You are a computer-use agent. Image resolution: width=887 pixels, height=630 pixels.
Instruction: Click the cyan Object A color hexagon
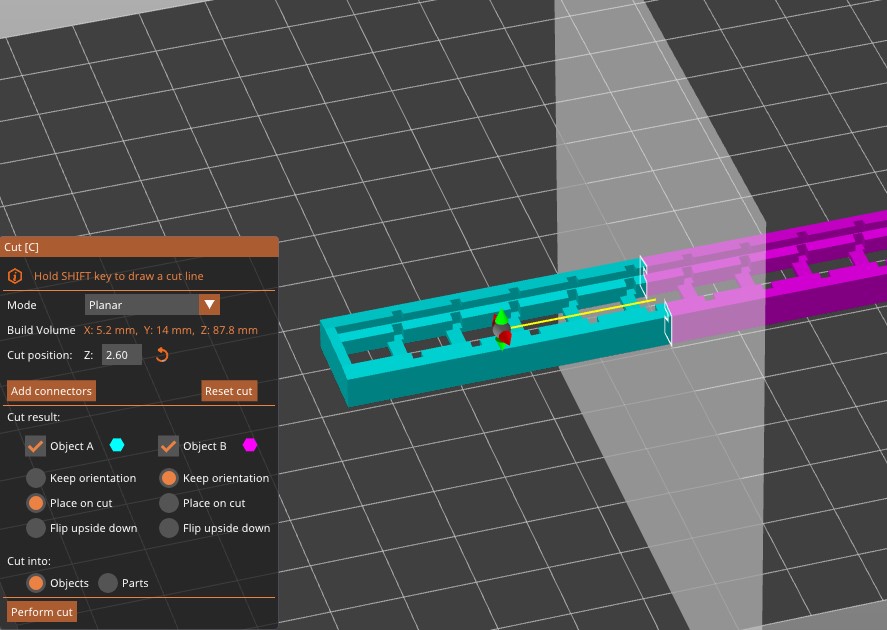(117, 445)
